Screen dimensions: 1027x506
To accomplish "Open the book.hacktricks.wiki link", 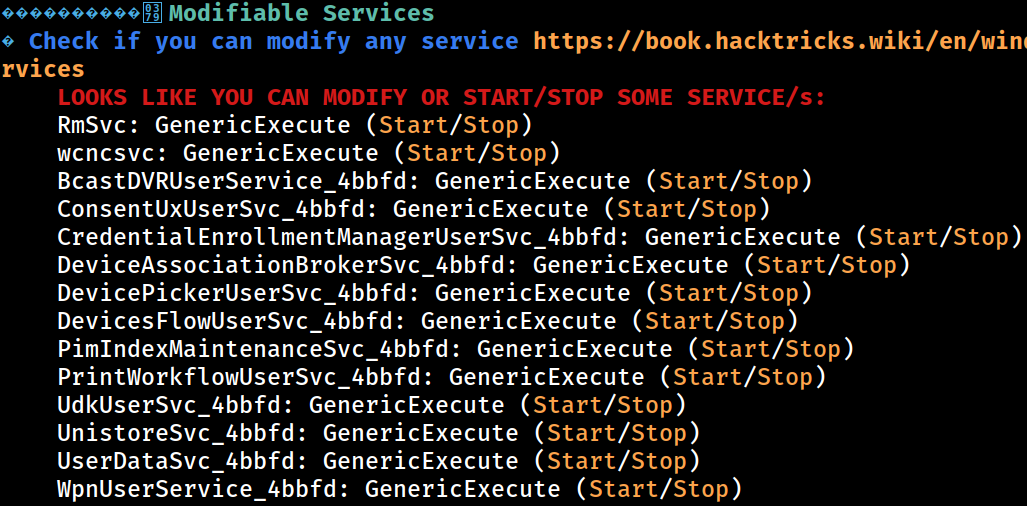I will point(780,42).
